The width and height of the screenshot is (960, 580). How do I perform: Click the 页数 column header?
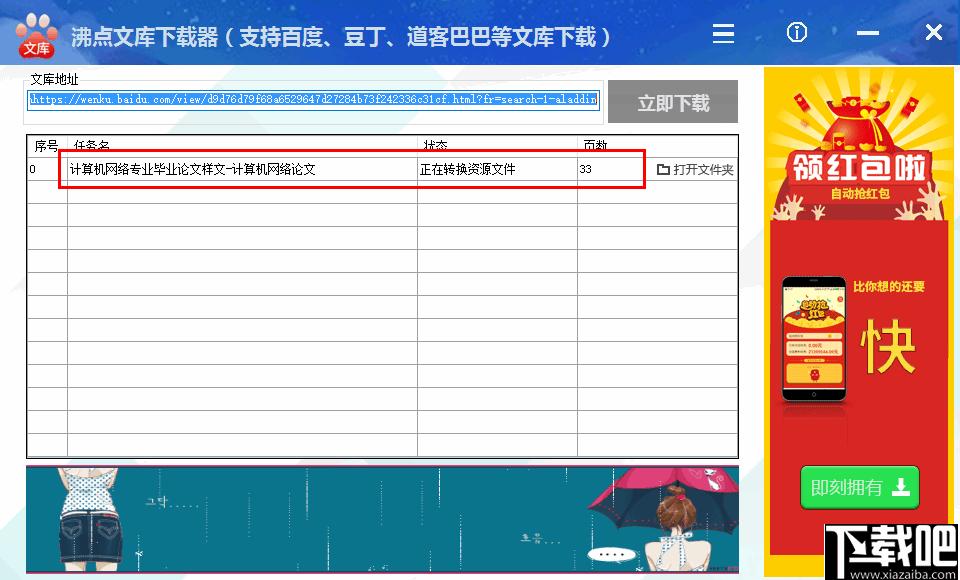(x=595, y=146)
